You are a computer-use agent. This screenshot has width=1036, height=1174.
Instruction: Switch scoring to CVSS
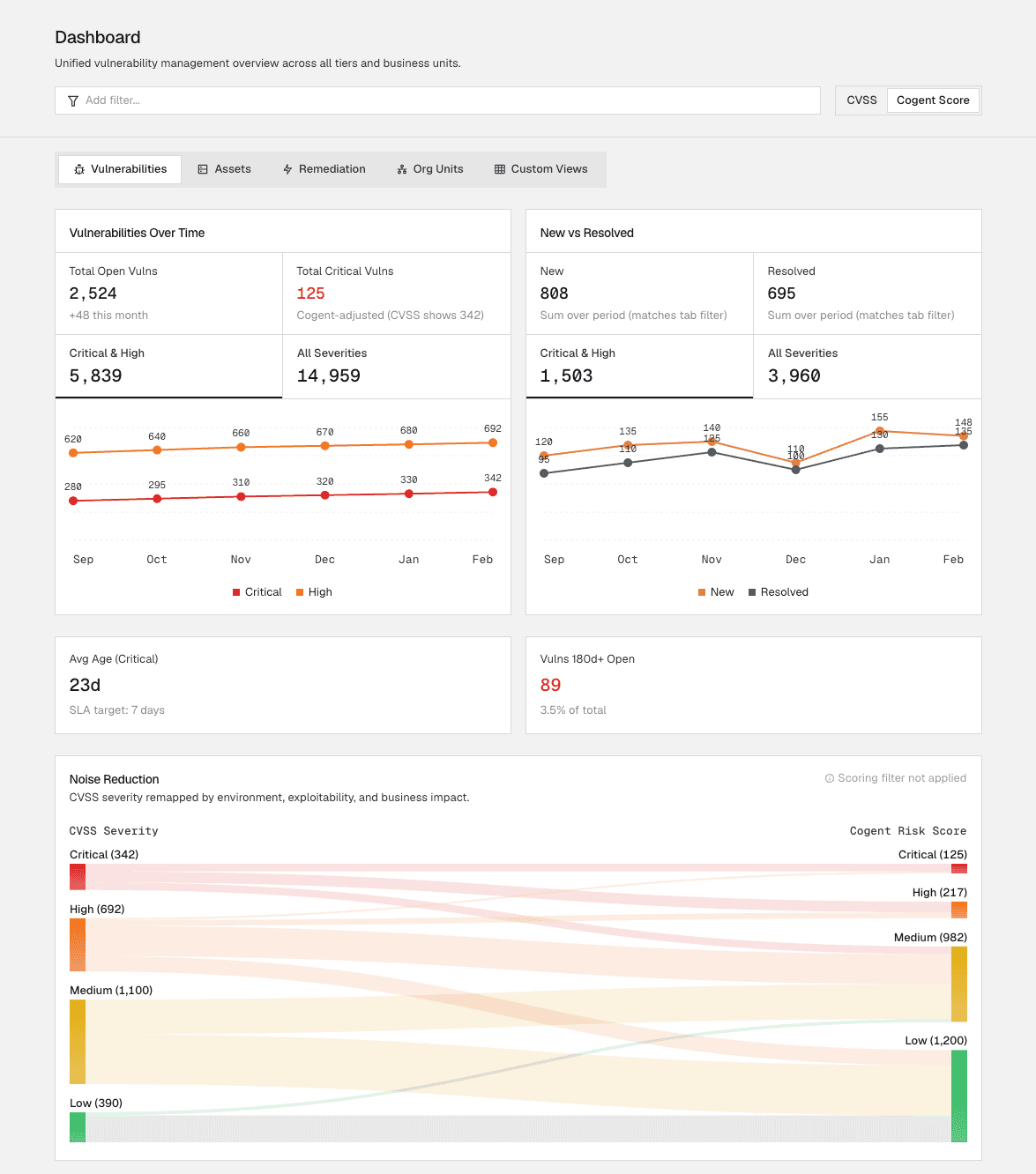(861, 100)
